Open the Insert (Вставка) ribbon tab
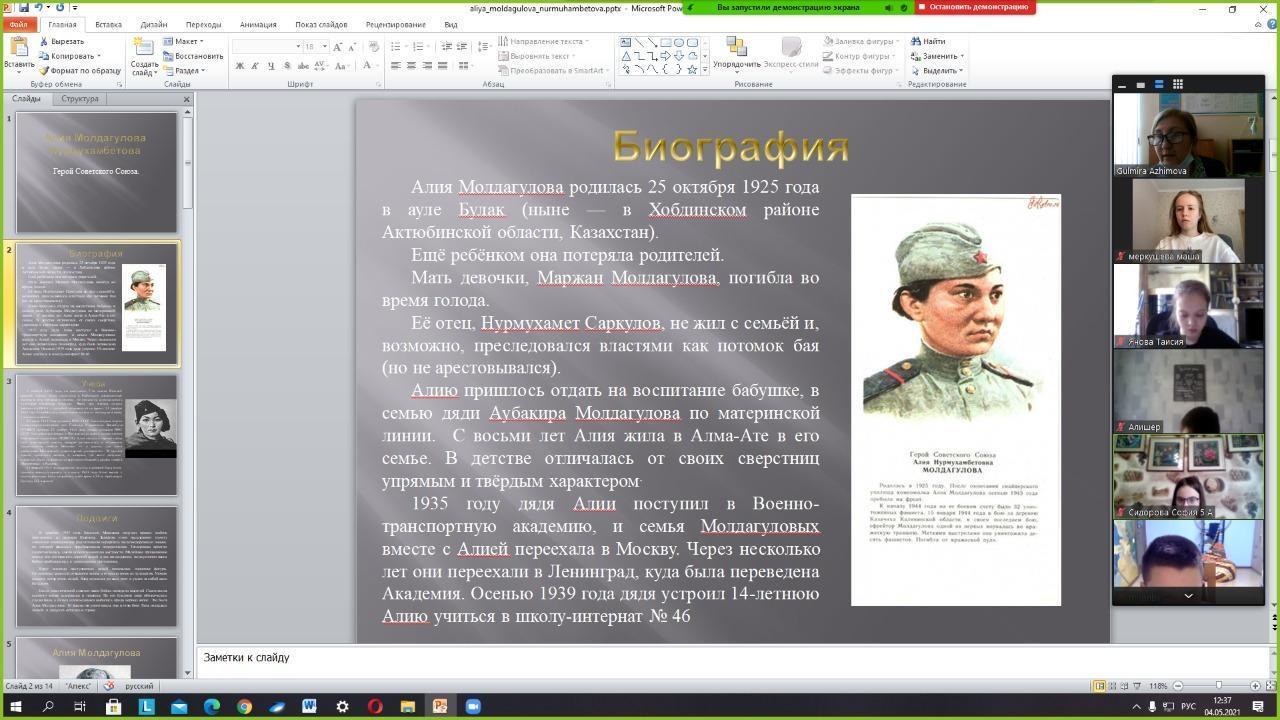 pos(108,24)
